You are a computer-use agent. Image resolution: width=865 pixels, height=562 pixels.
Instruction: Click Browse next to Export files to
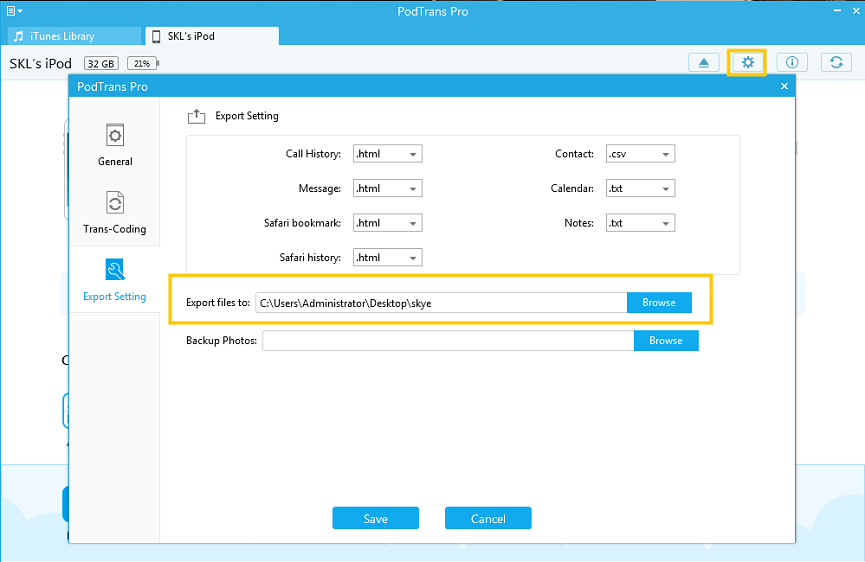659,303
